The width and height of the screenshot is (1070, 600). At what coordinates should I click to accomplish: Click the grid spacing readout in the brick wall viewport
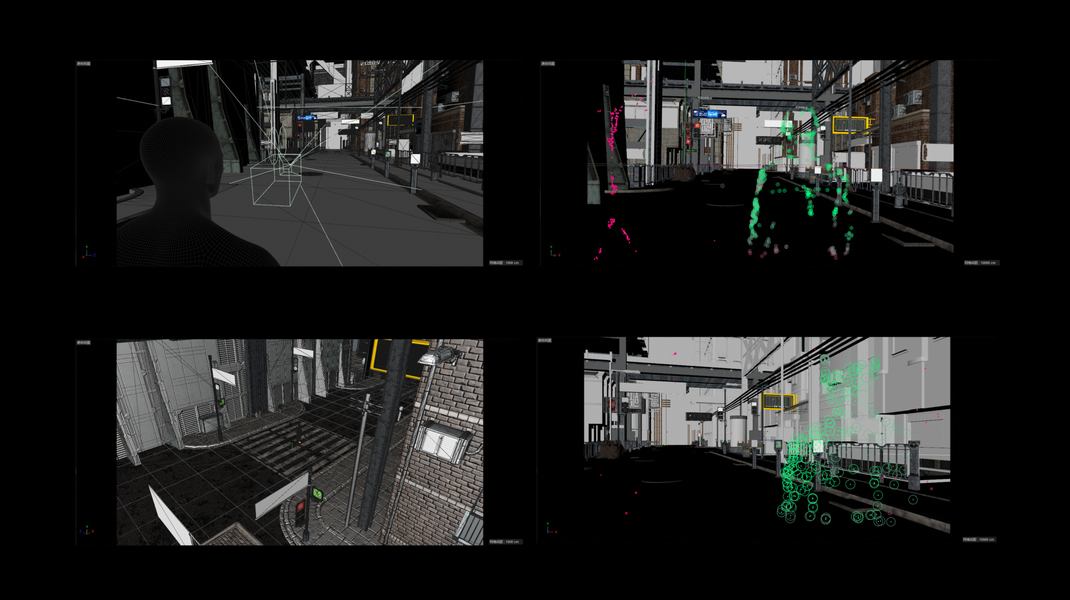click(506, 542)
